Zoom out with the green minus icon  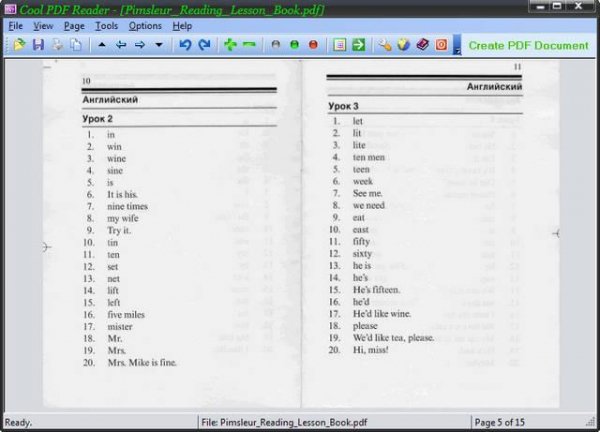coord(249,45)
